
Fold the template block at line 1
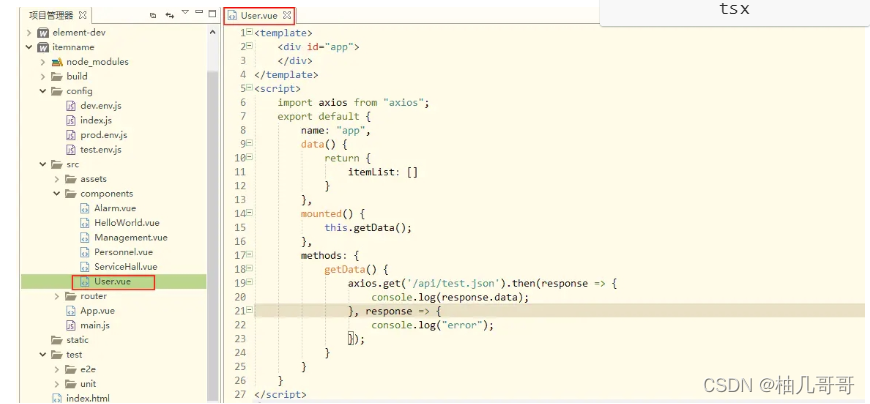[x=249, y=32]
